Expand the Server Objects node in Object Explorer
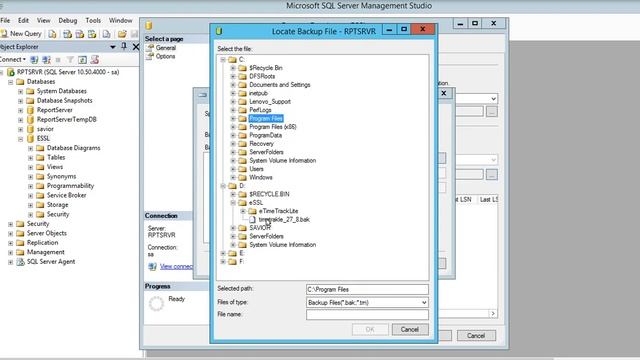 11,233
